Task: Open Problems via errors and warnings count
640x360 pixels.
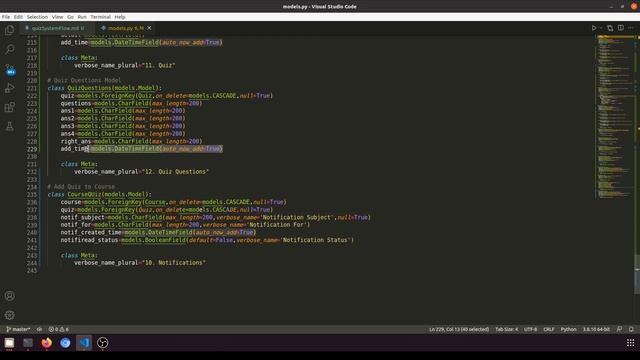Action: (x=59, y=329)
